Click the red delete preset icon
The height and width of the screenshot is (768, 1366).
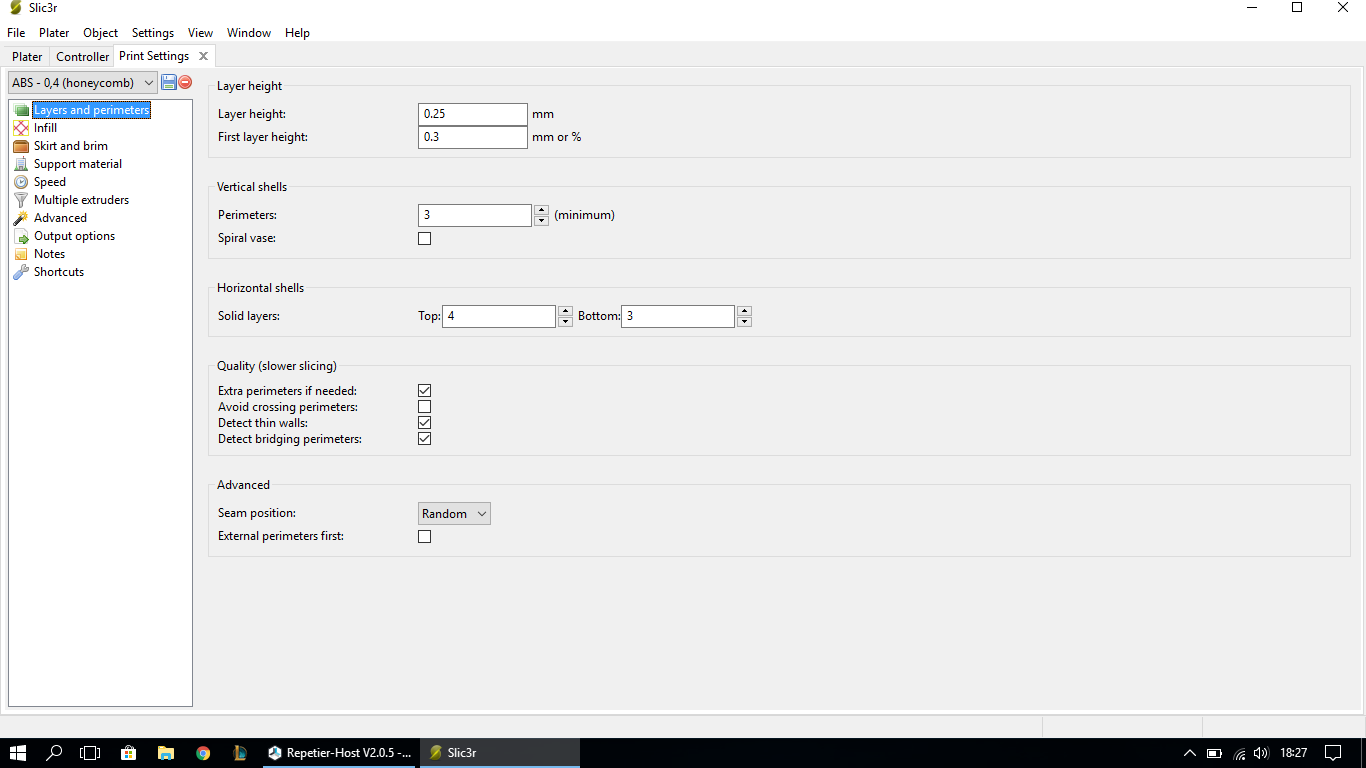(185, 82)
